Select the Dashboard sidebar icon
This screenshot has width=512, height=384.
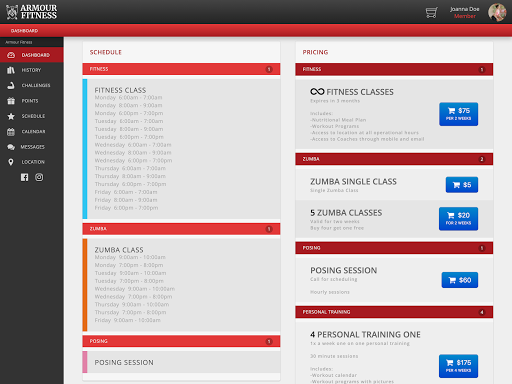tap(11, 55)
